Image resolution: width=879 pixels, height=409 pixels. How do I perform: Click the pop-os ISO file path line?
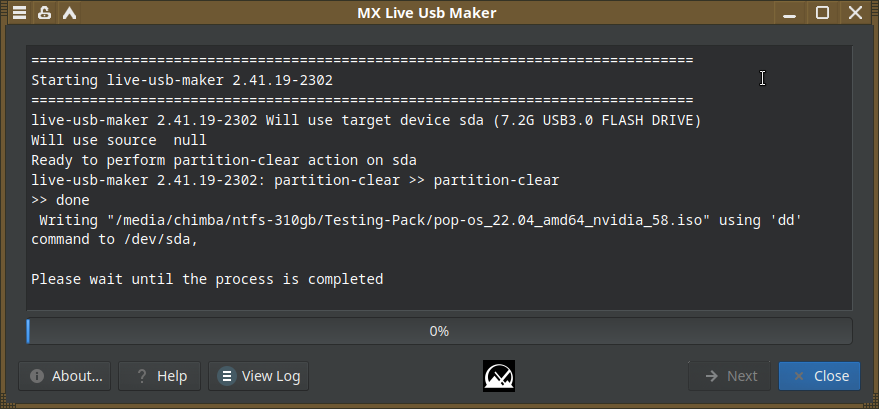pyautogui.click(x=417, y=220)
